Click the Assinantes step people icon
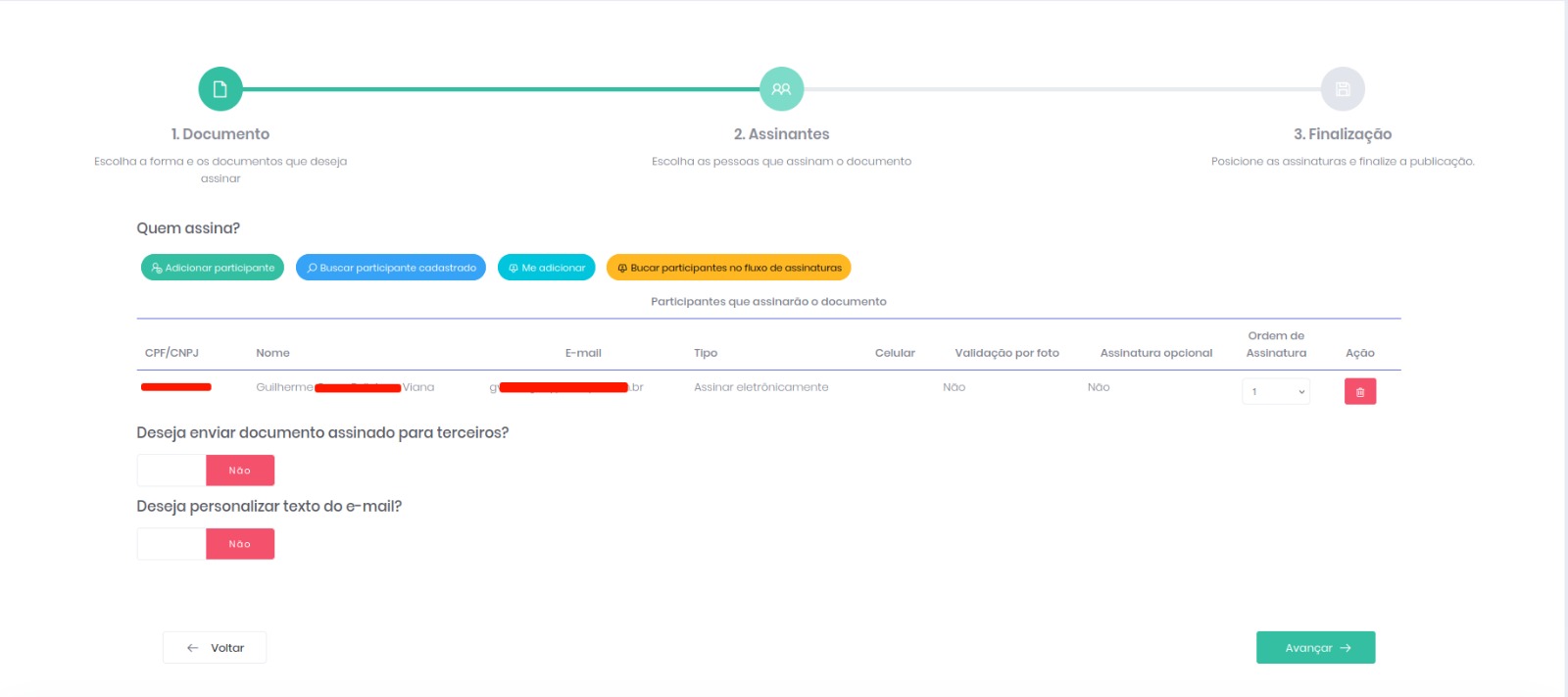 point(781,89)
